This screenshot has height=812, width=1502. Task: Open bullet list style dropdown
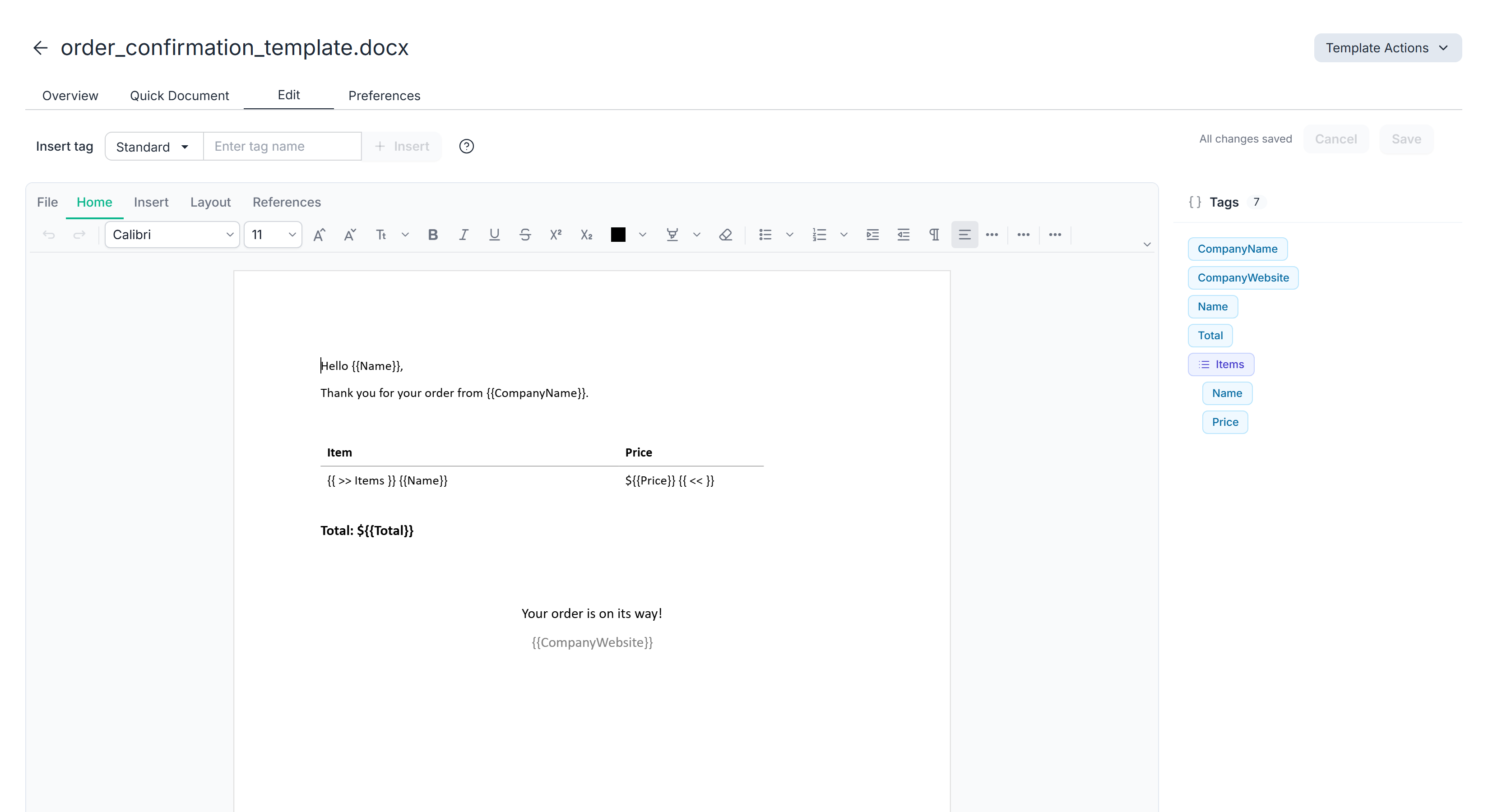click(789, 234)
